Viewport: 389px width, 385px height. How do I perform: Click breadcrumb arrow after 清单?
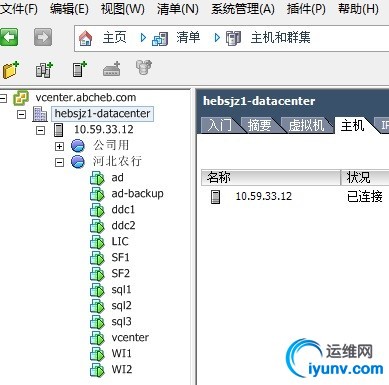tap(217, 38)
